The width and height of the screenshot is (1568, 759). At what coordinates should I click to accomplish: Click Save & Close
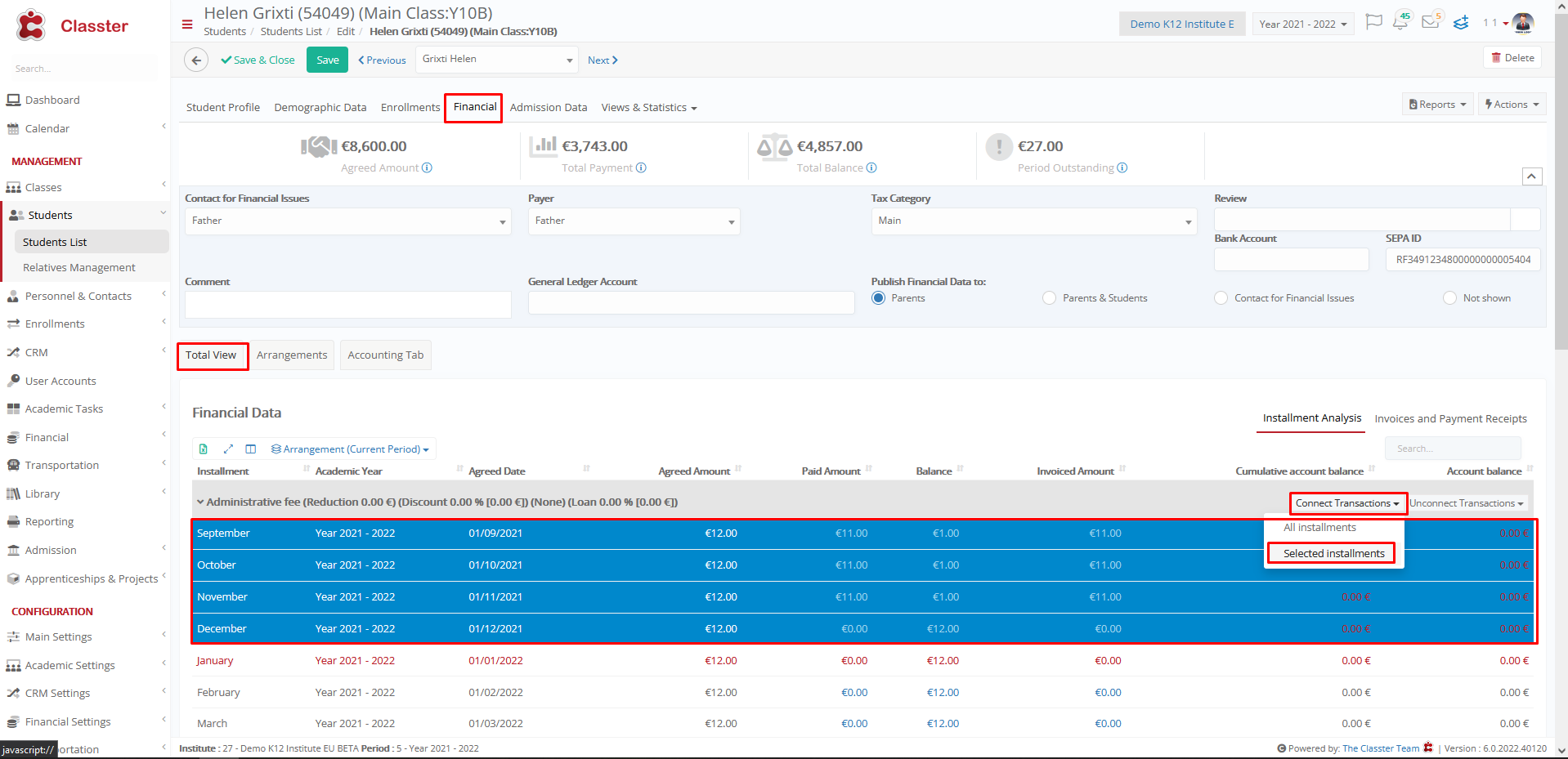point(258,60)
